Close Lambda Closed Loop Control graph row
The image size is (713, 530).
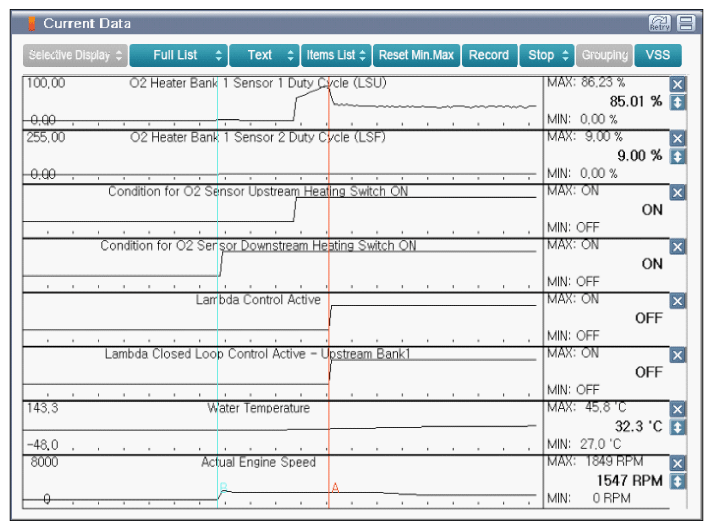(x=678, y=355)
